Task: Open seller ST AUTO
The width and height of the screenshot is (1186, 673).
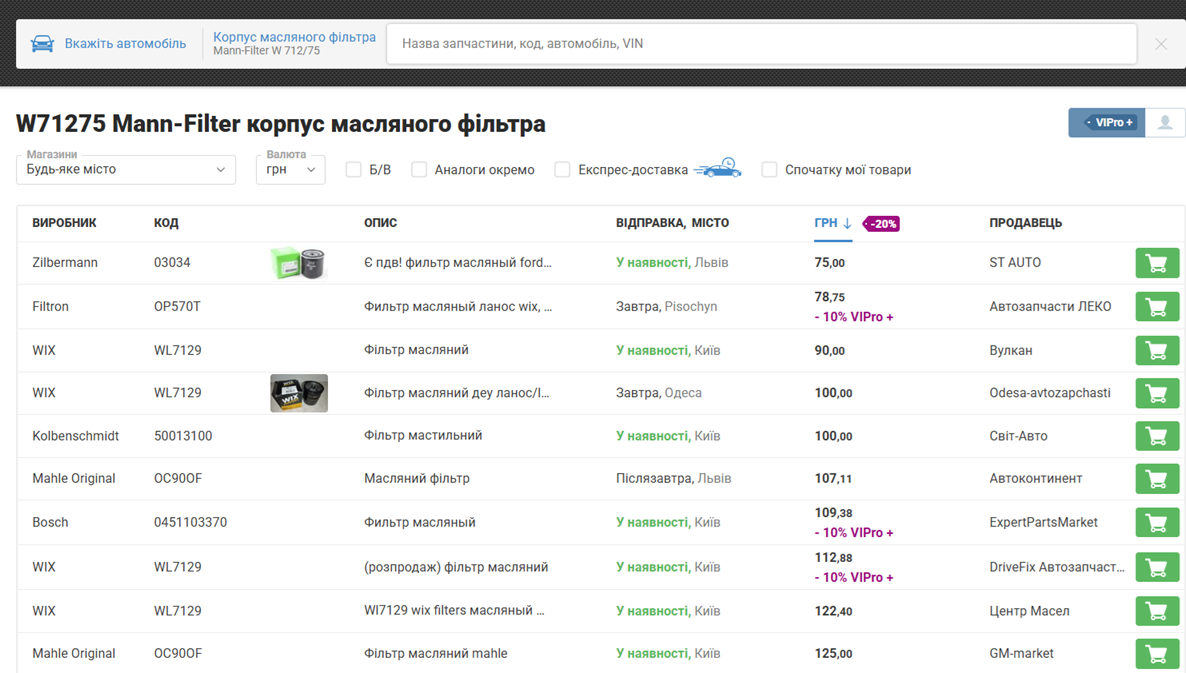Action: (x=1015, y=262)
